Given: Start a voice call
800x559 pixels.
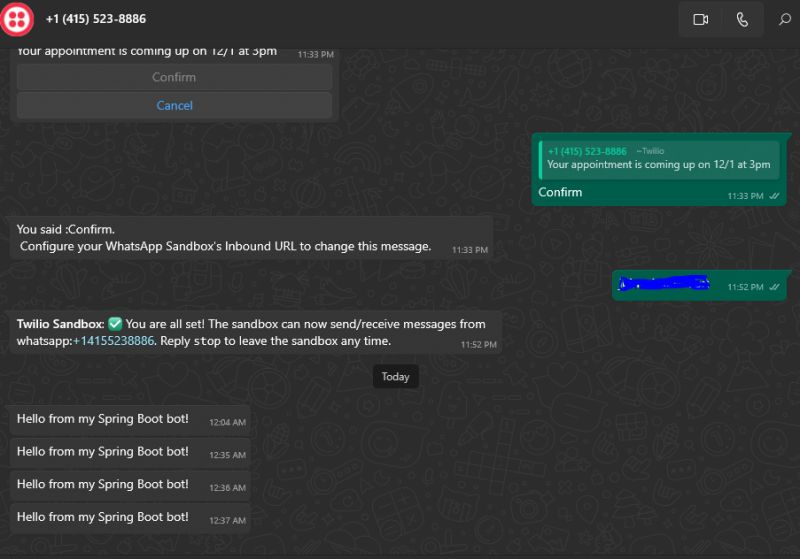Looking at the screenshot, I should coord(741,19).
